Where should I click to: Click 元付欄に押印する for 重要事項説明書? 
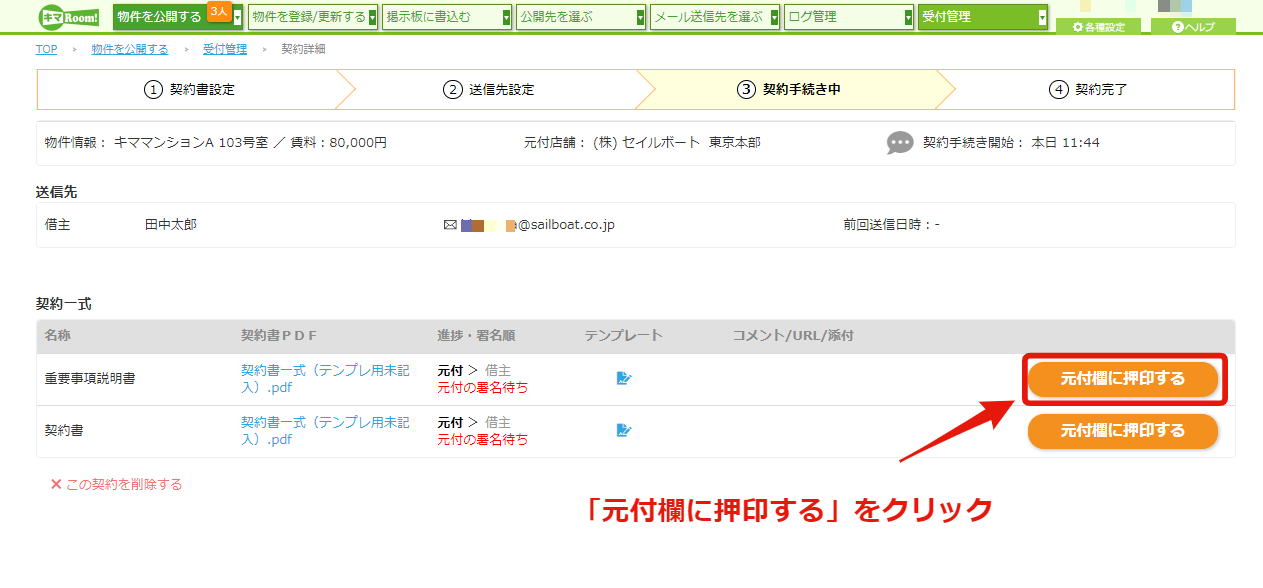coord(1123,379)
